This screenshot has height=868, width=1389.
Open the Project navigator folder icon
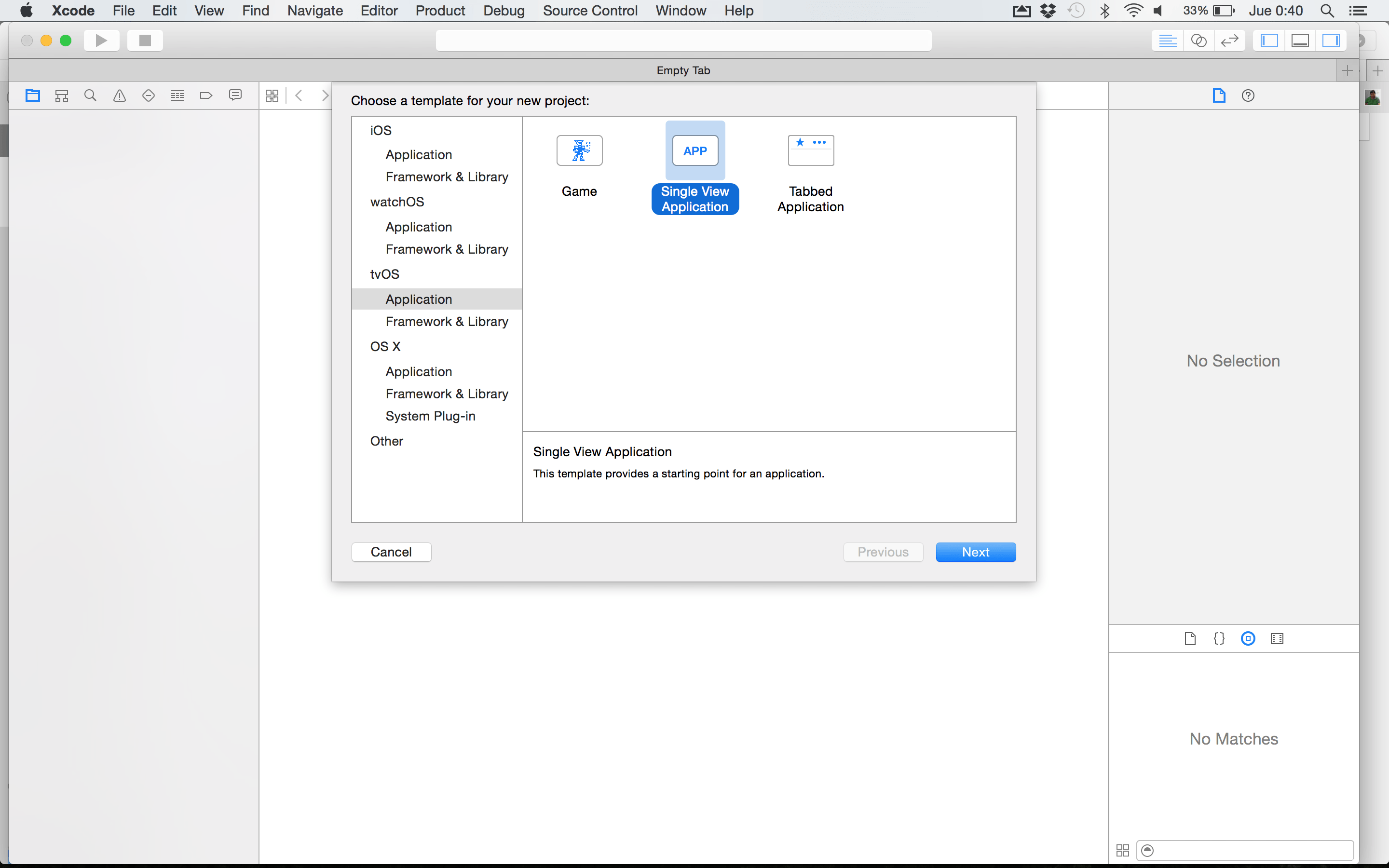pyautogui.click(x=33, y=96)
